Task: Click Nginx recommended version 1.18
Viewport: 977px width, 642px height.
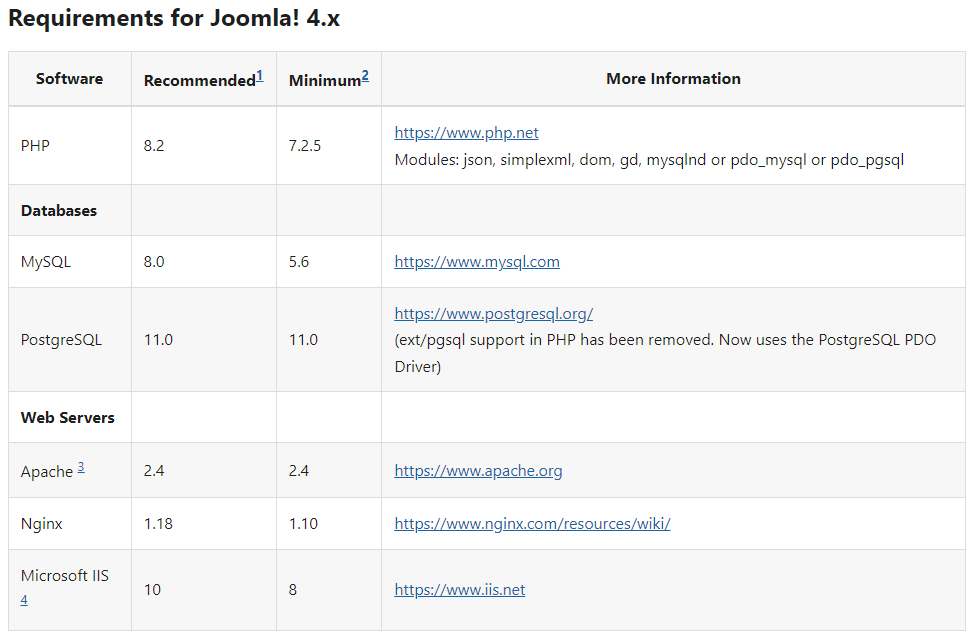Action: 158,524
